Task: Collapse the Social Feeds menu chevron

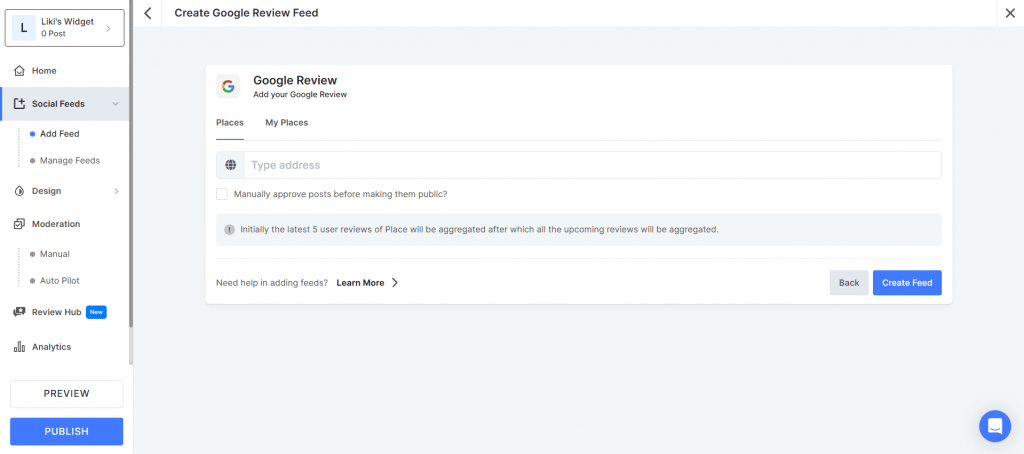Action: (x=116, y=104)
